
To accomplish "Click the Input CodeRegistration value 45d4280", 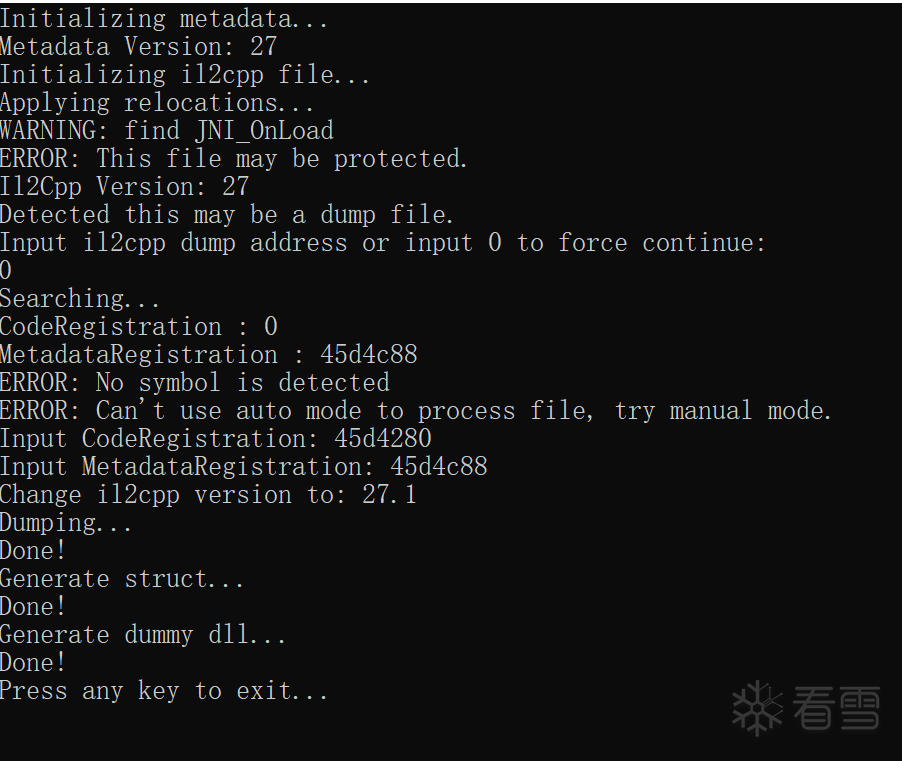I will (x=383, y=438).
